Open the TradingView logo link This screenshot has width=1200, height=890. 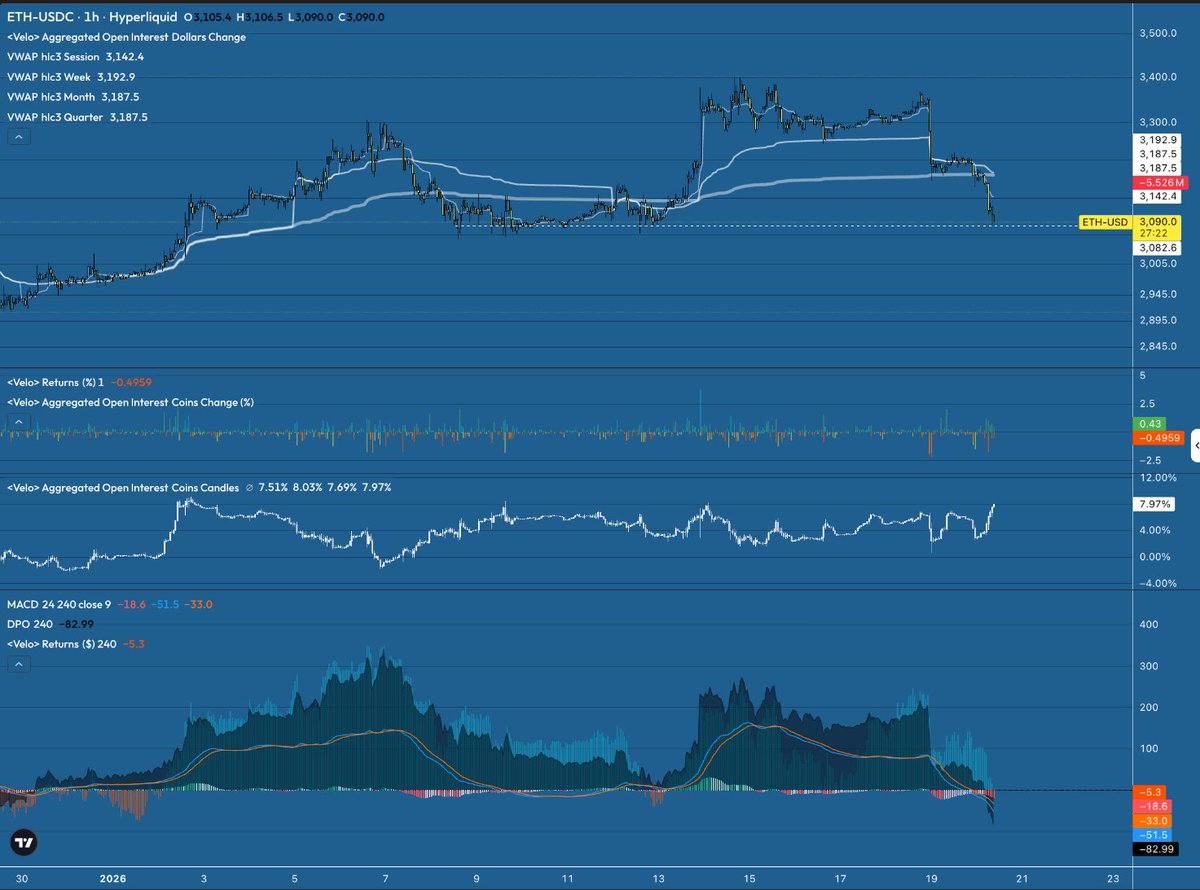coord(25,843)
